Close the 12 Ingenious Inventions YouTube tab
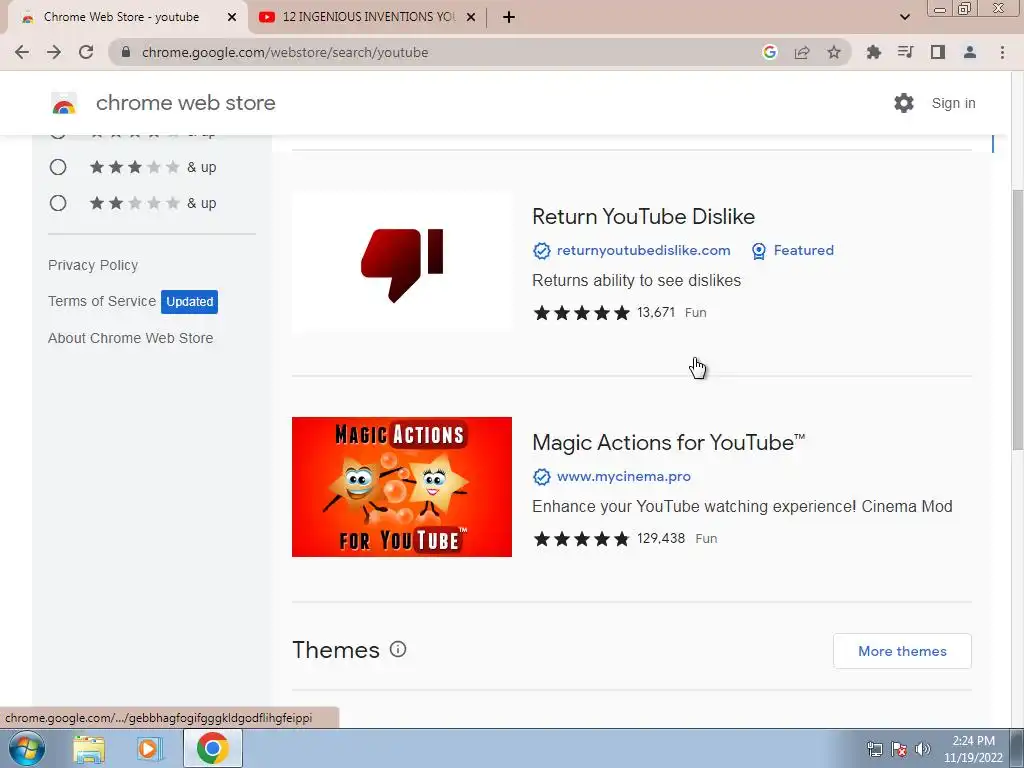 [x=471, y=17]
